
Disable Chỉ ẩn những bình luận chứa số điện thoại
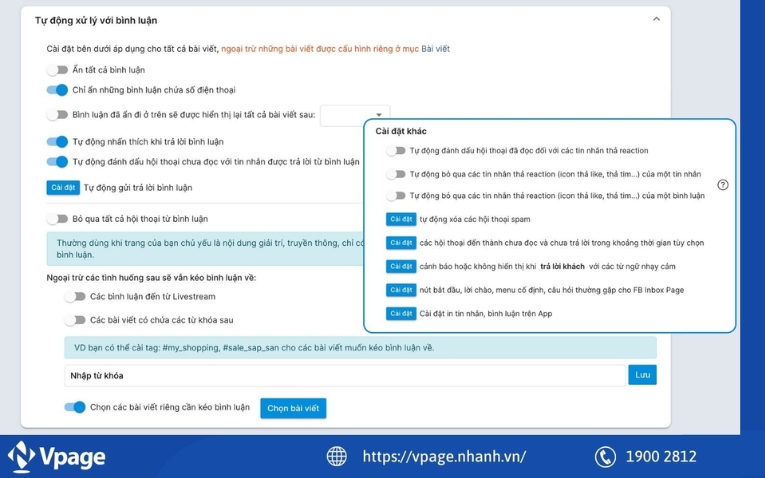tap(57, 90)
